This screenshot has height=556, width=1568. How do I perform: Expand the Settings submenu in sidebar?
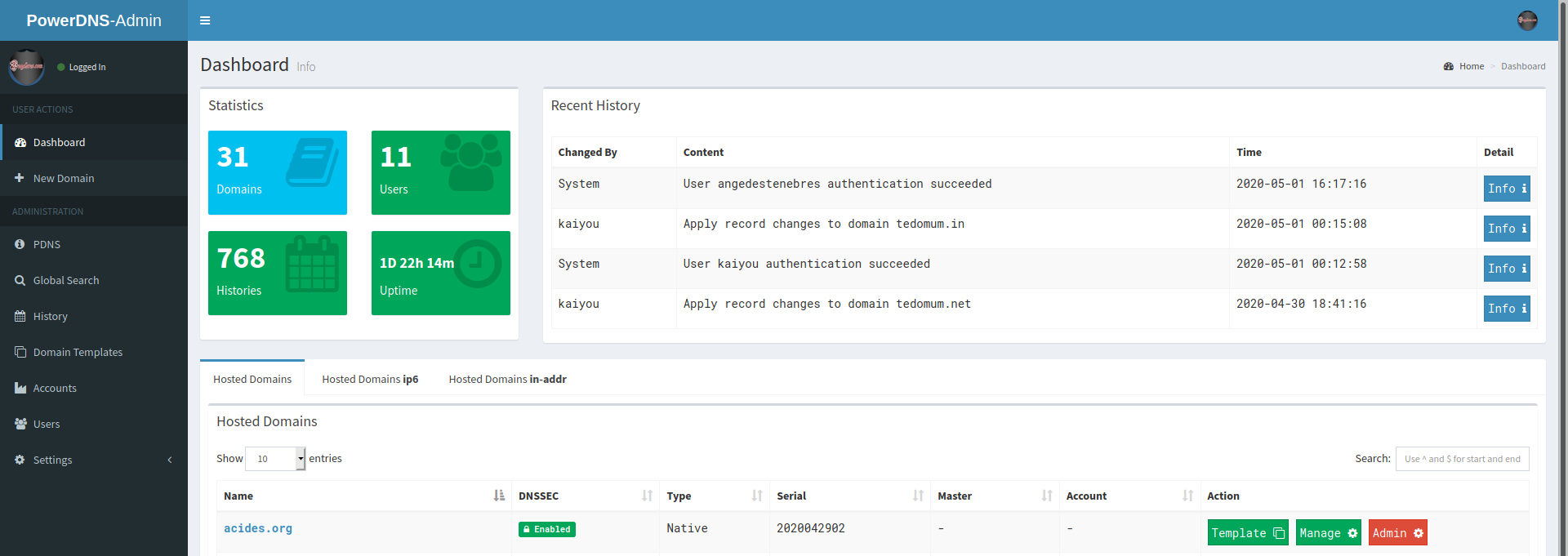(94, 460)
